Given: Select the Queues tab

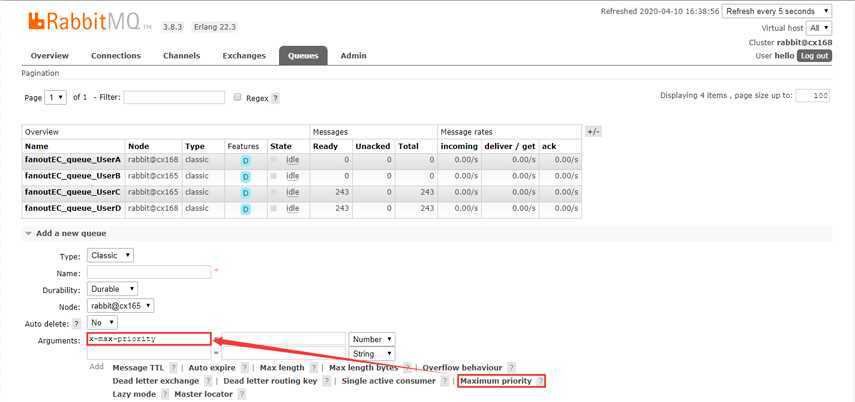Looking at the screenshot, I should pos(303,56).
